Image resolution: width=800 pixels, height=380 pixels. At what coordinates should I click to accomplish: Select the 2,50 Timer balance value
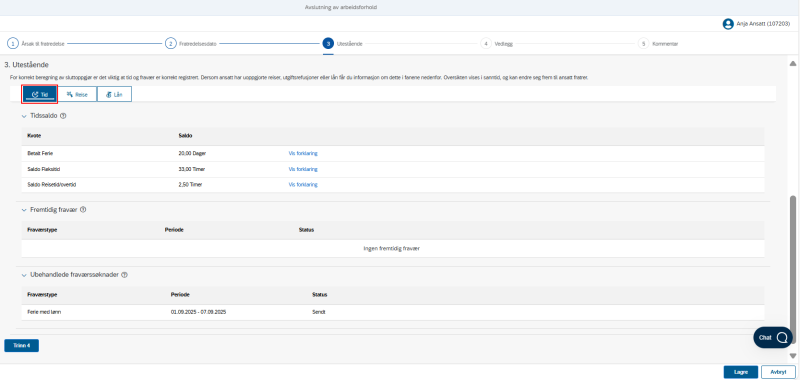coord(191,185)
